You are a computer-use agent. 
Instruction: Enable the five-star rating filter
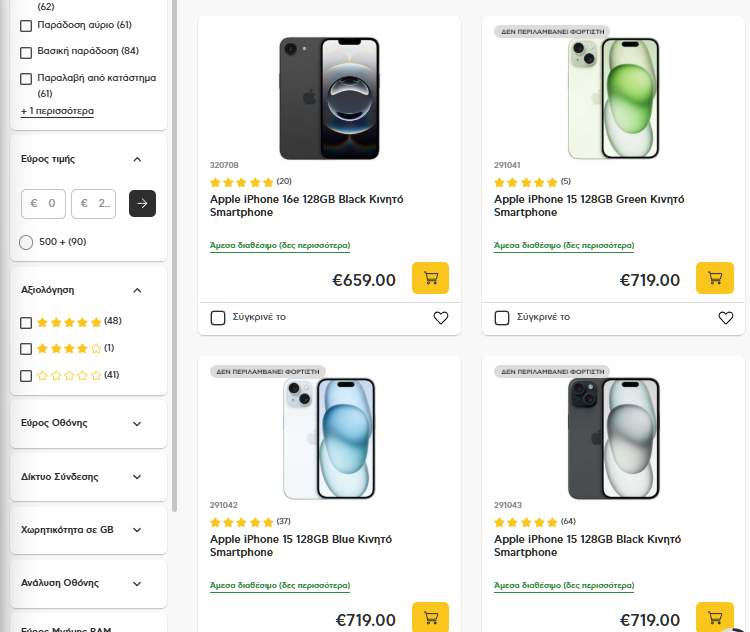[x=27, y=322]
